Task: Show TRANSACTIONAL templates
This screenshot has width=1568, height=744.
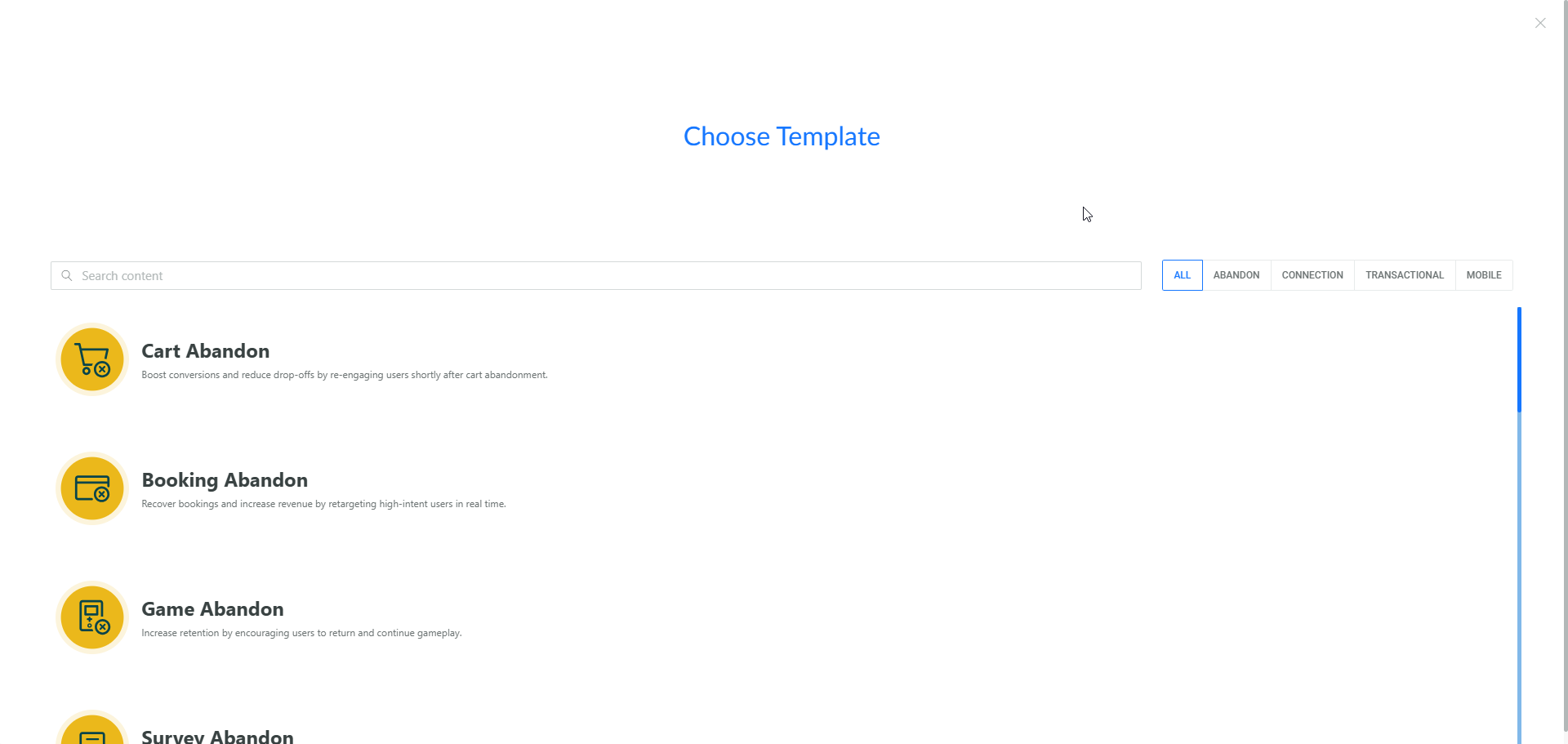Action: (x=1405, y=275)
